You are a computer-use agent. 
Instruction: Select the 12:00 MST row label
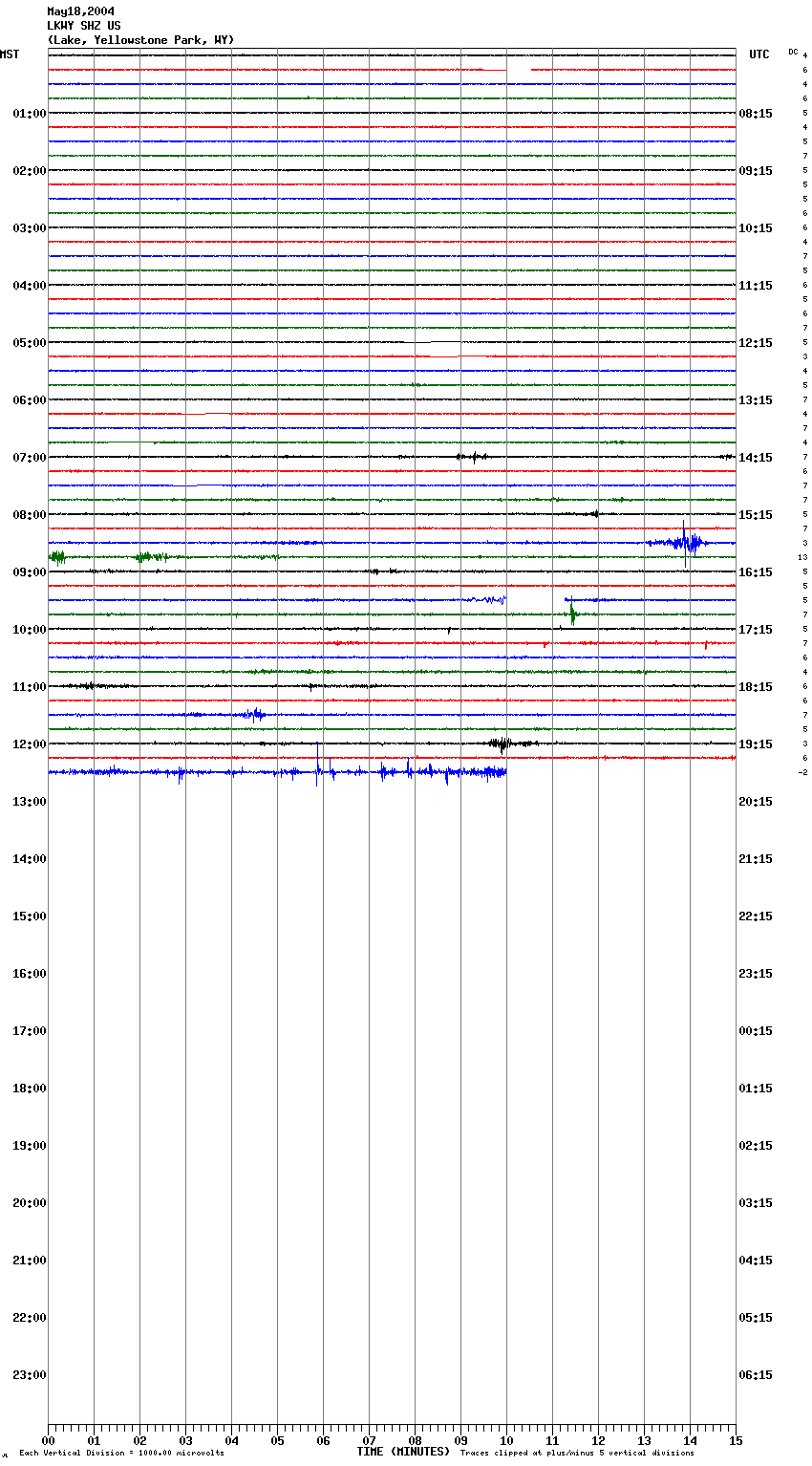30,744
